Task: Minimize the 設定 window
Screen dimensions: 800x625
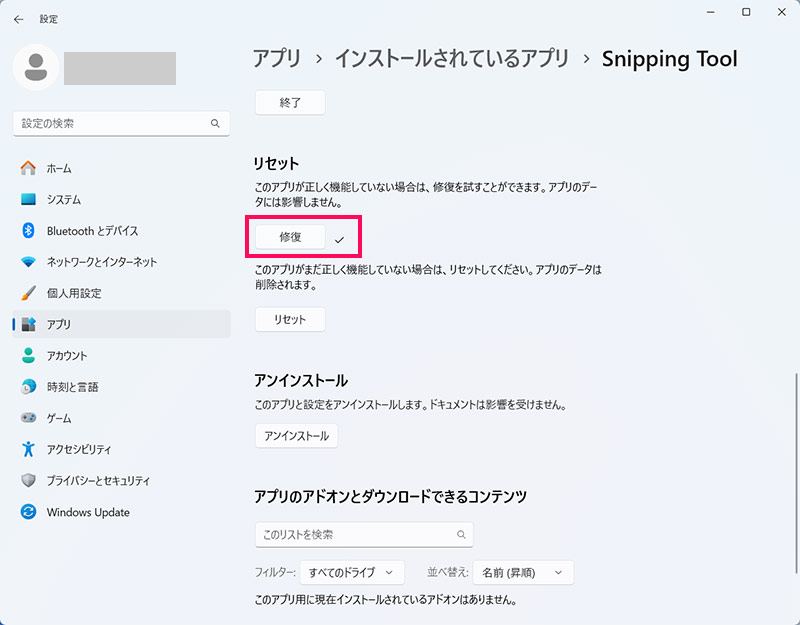Action: 710,12
